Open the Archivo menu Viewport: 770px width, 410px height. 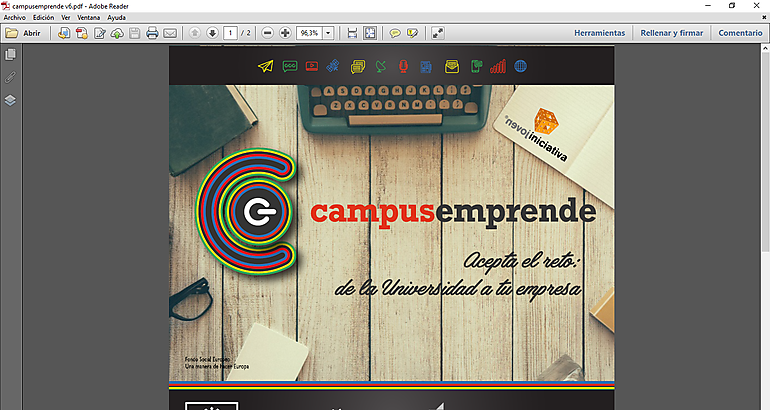(14, 18)
